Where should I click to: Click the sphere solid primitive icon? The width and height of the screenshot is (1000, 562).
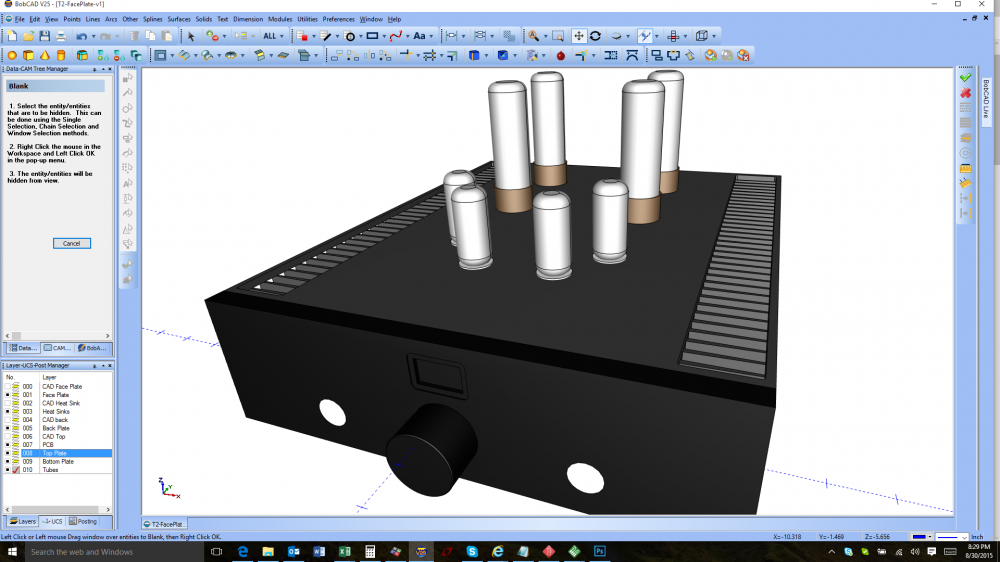[x=12, y=55]
